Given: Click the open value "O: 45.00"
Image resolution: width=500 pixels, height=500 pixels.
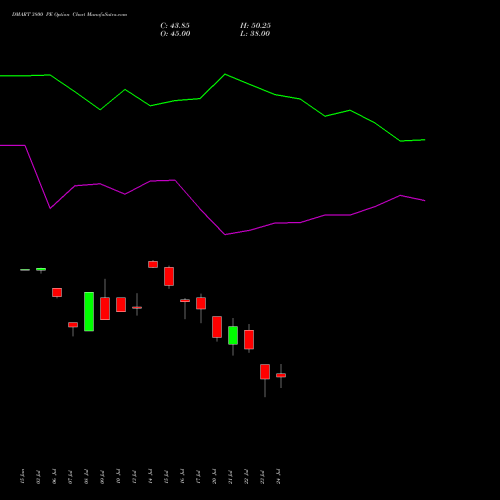Looking at the screenshot, I should (175, 34).
